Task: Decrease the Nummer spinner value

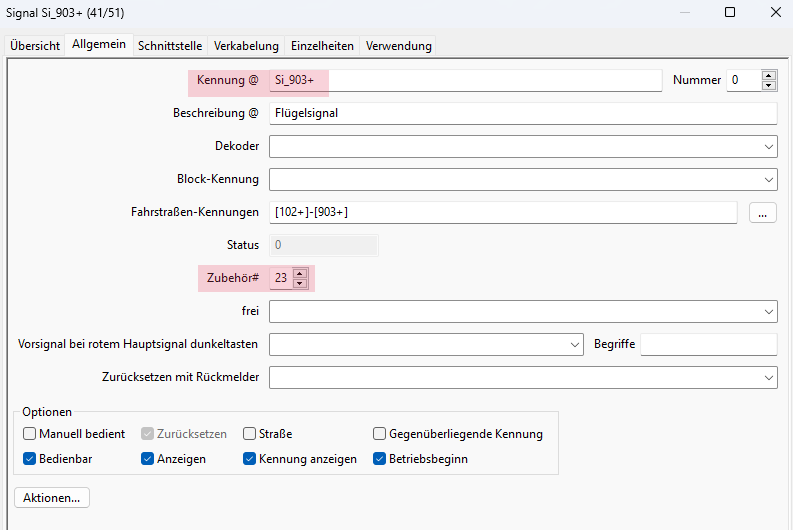Action: (x=768, y=86)
